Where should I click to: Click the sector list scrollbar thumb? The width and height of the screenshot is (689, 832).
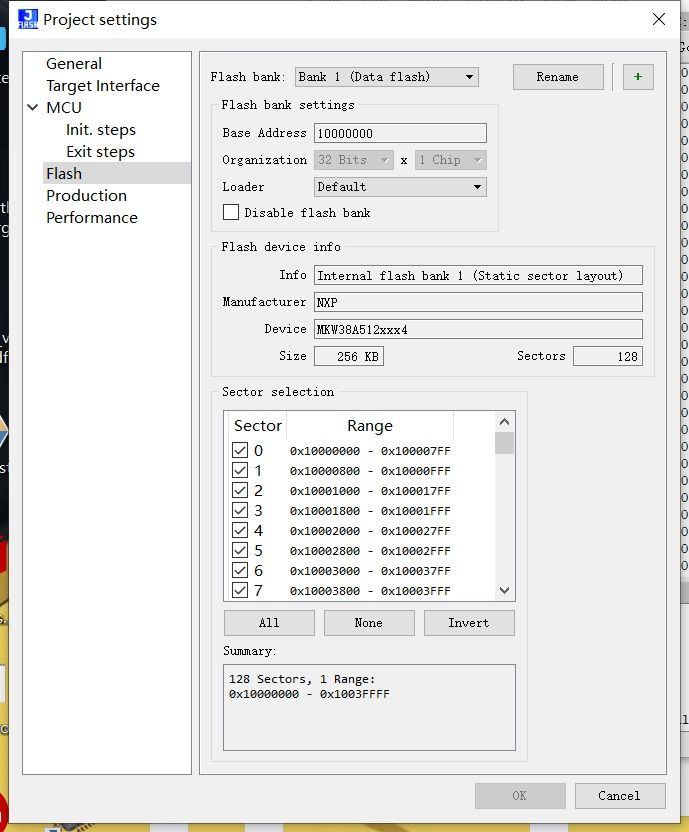[504, 443]
